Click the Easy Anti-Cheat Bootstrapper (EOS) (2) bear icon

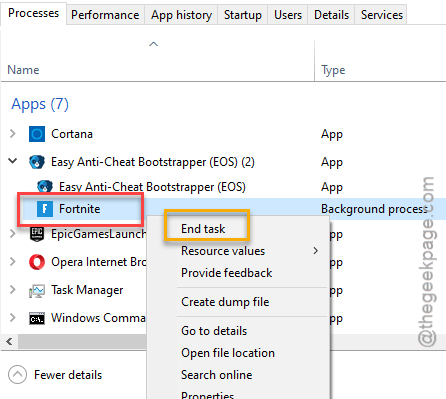pos(37,162)
